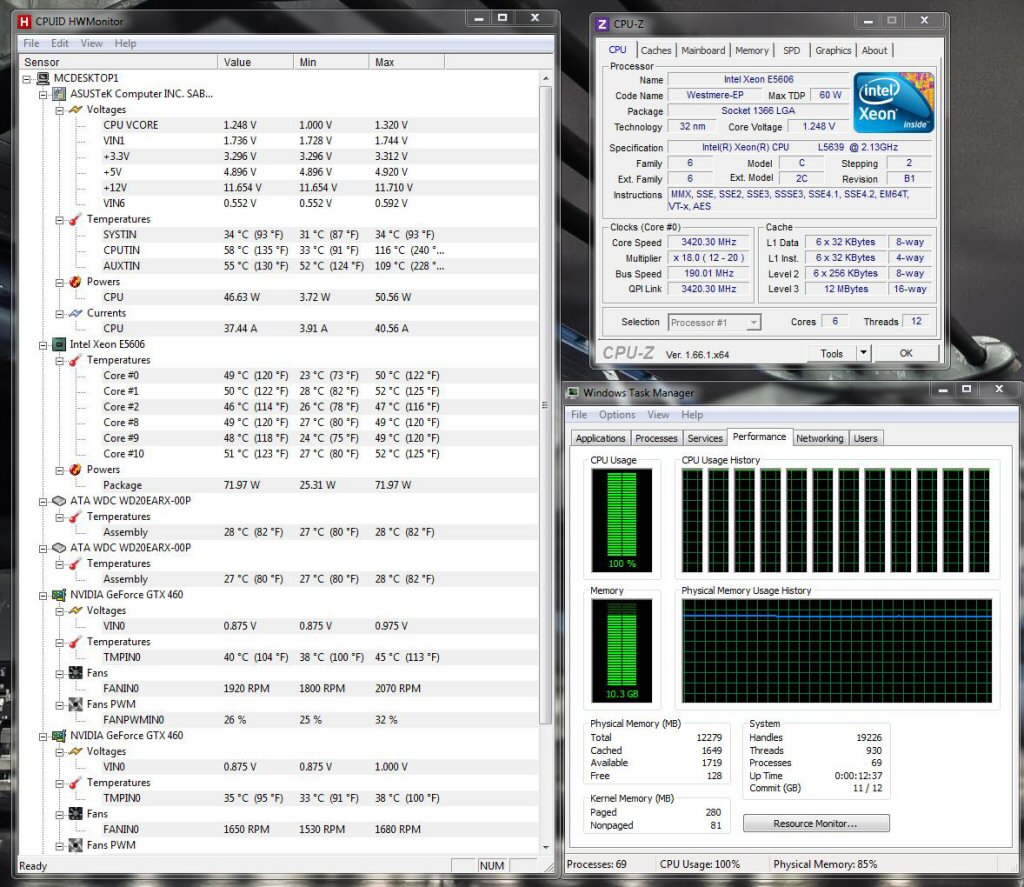Click the ASUSTeK motherboard icon
This screenshot has height=887, width=1024.
click(59, 94)
